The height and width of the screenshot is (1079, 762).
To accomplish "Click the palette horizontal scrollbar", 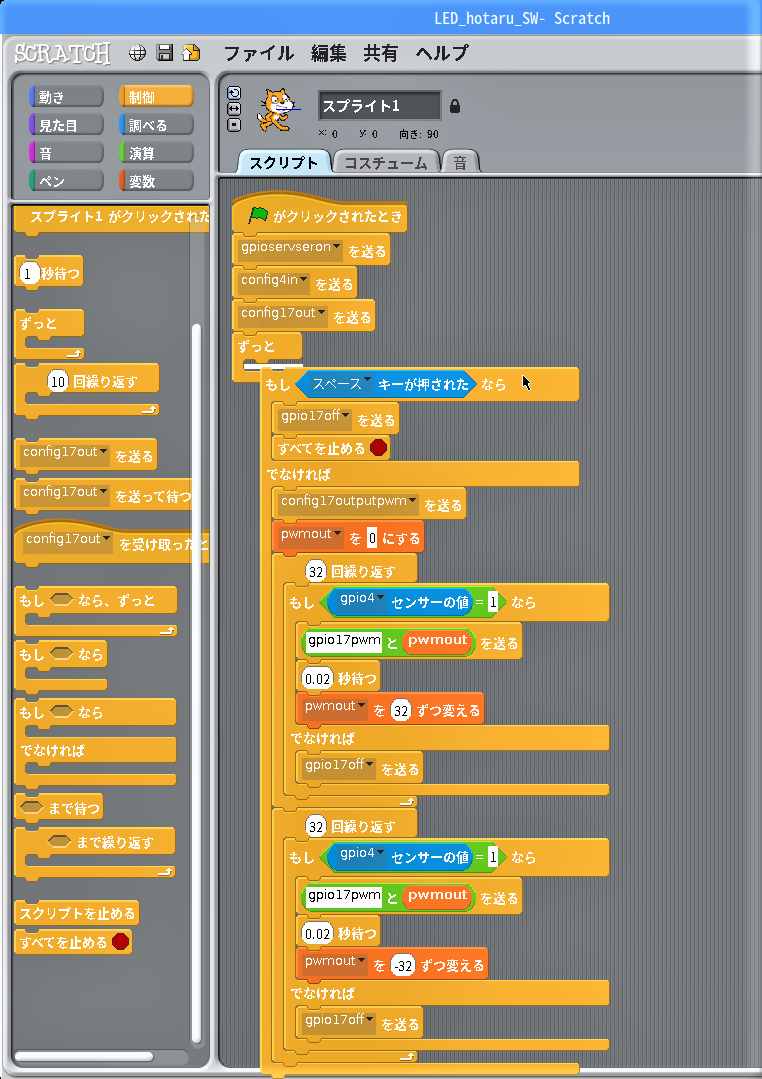I will (x=84, y=1056).
